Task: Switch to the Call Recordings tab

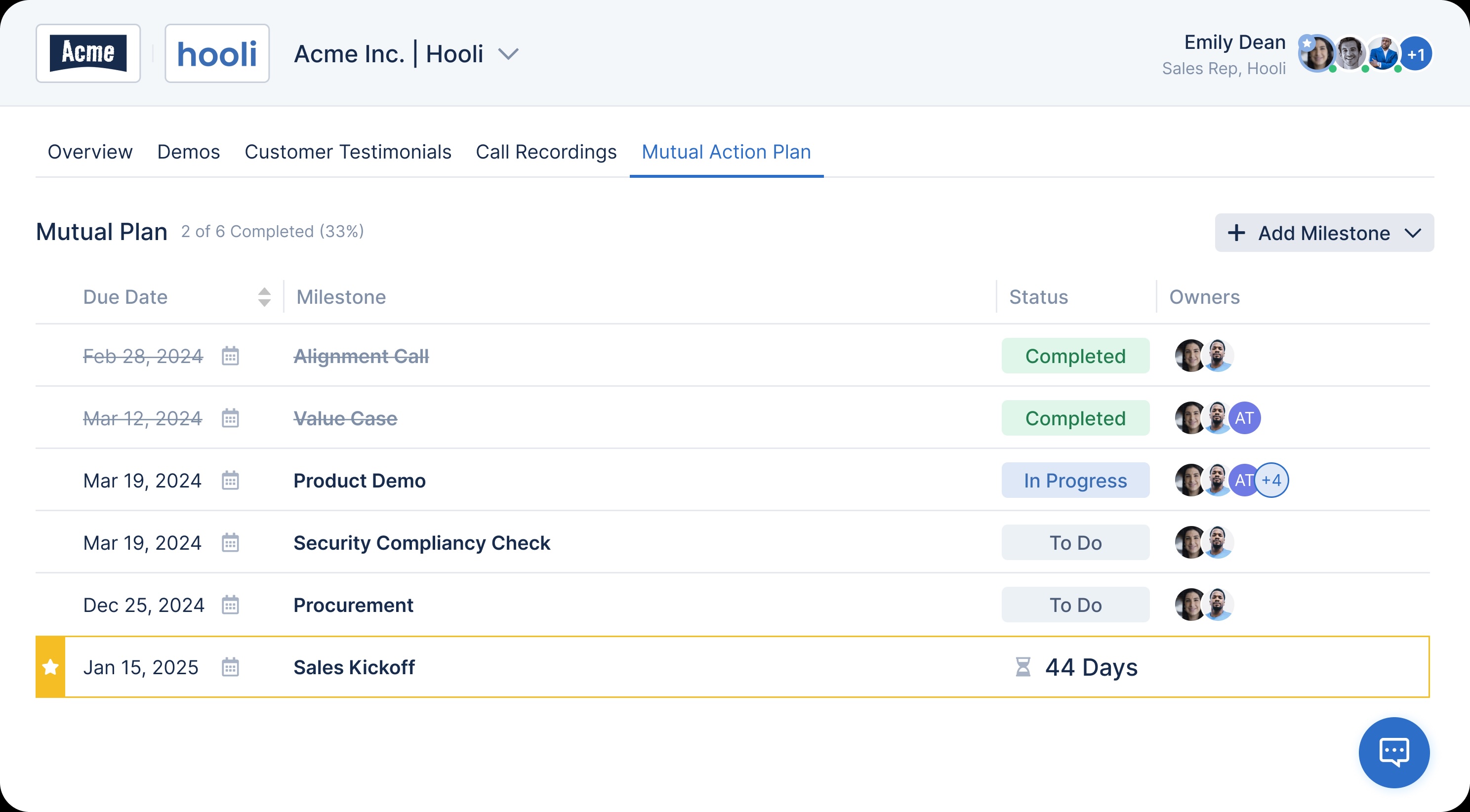Action: (x=547, y=151)
